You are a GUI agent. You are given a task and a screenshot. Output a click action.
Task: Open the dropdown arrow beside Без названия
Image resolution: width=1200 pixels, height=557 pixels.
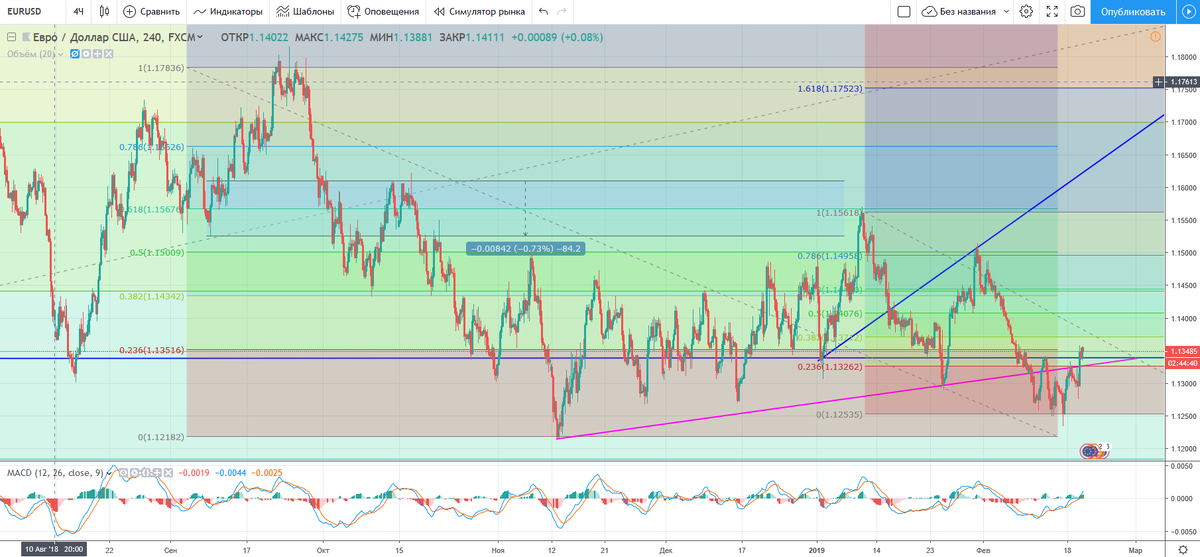1005,12
